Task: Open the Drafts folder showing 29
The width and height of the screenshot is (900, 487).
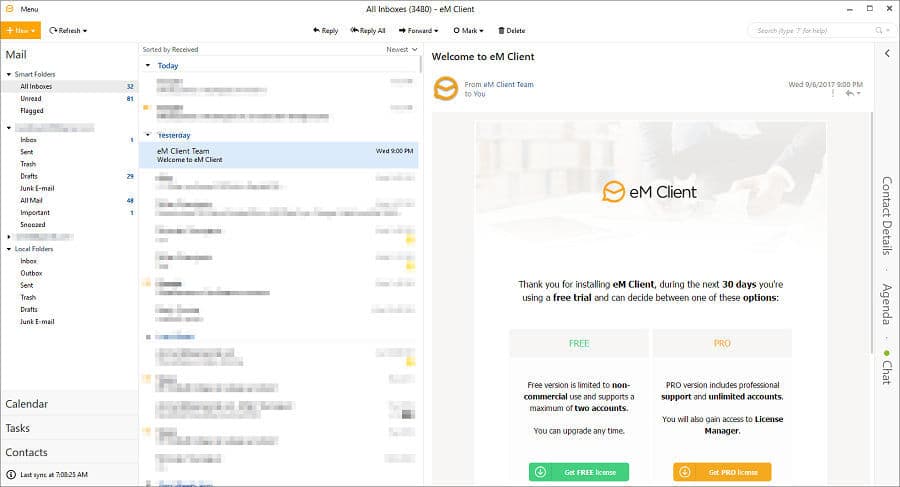Action: 69,176
